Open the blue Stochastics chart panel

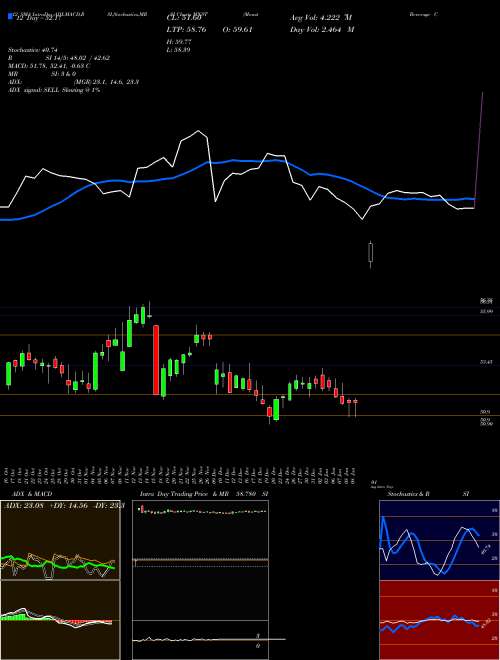pos(439,540)
